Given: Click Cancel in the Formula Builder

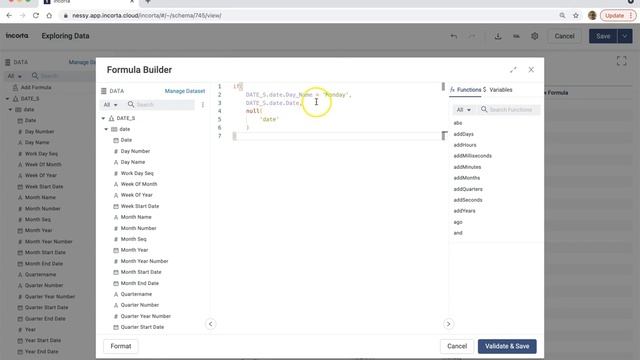Looking at the screenshot, I should pos(457,346).
